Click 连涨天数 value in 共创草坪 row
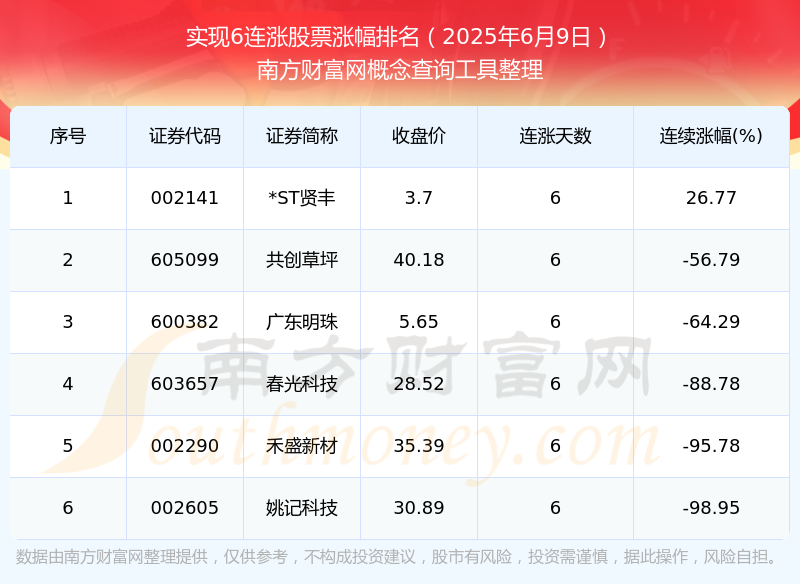The height and width of the screenshot is (584, 800). pyautogui.click(x=555, y=260)
